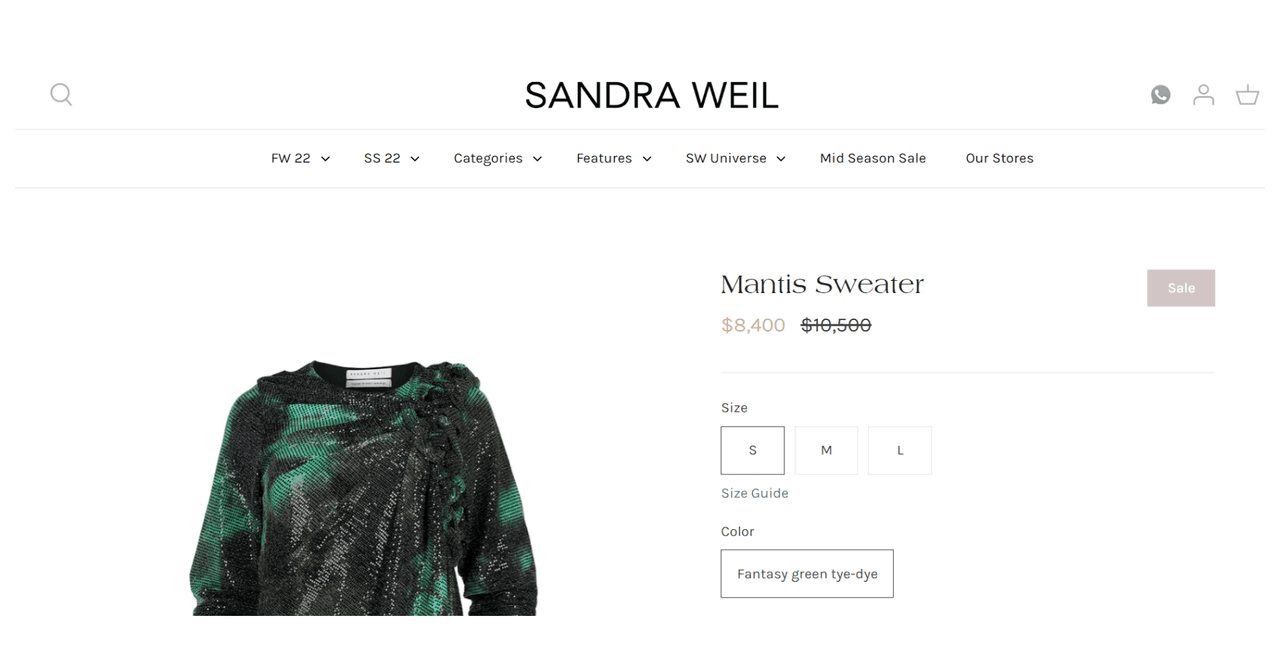The height and width of the screenshot is (670, 1280).
Task: Expand the Categories dropdown menu
Action: [497, 158]
